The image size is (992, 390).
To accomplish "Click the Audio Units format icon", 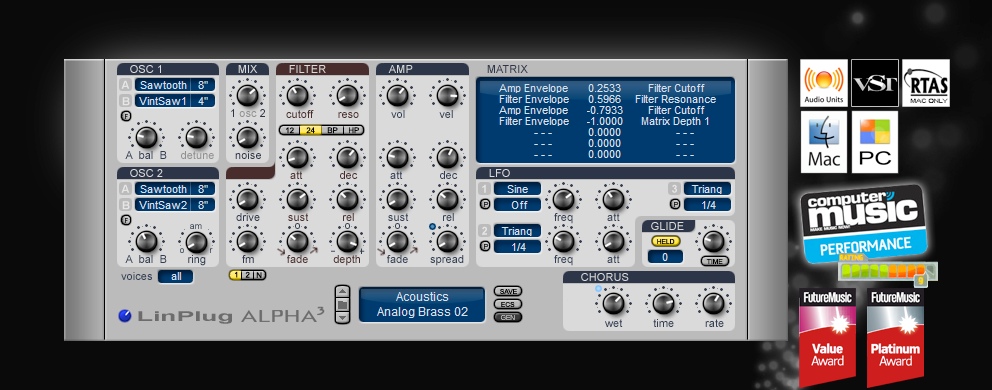I will pyautogui.click(x=824, y=83).
